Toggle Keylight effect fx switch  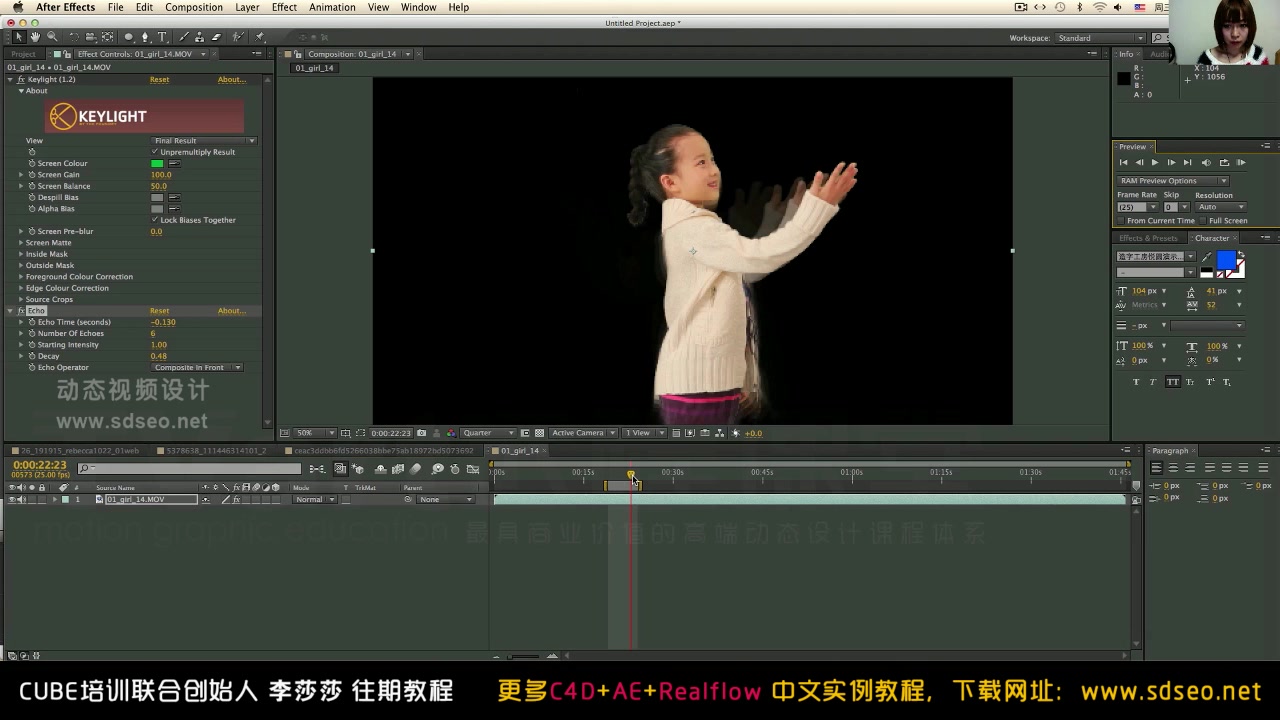pyautogui.click(x=21, y=79)
